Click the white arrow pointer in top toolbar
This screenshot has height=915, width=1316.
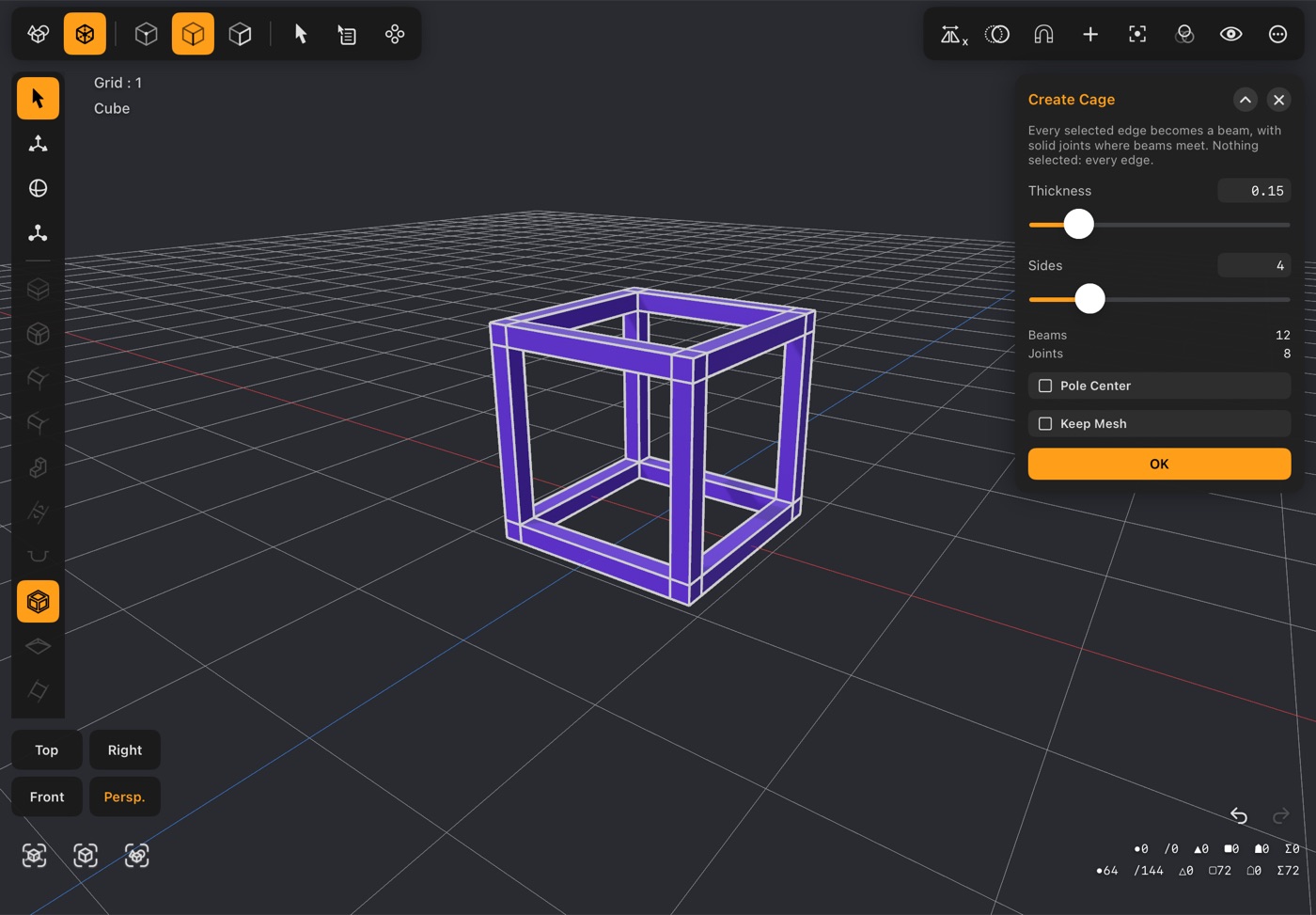click(x=301, y=34)
